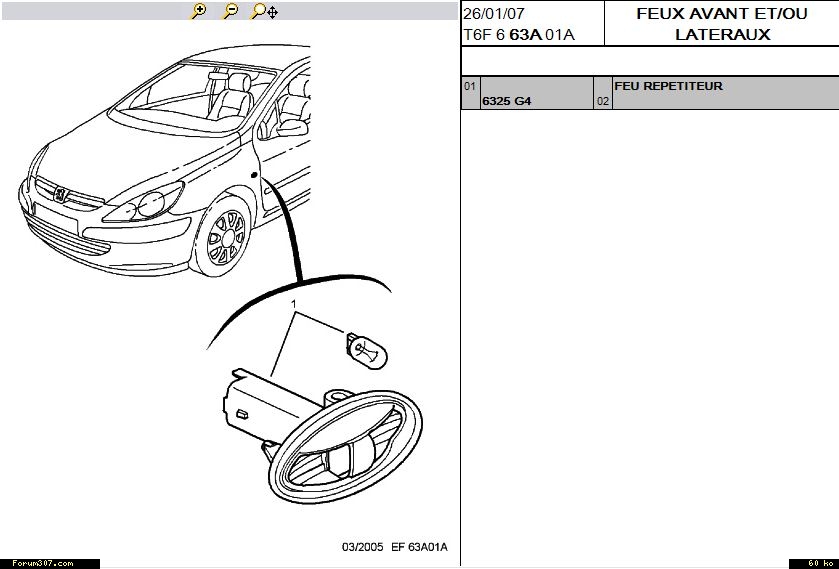Click the 02 quantity cell
Image resolution: width=839 pixels, height=569 pixels.
(x=602, y=101)
